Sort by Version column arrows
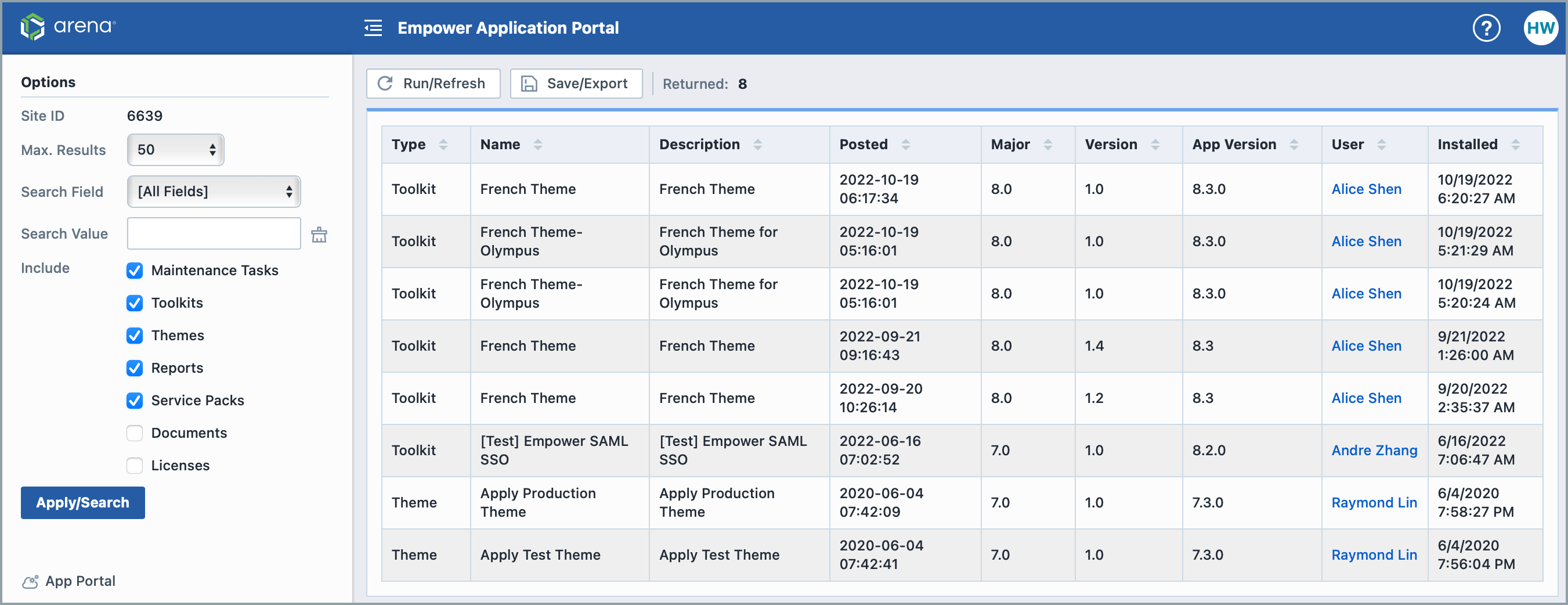The height and width of the screenshot is (605, 1568). coord(1155,145)
